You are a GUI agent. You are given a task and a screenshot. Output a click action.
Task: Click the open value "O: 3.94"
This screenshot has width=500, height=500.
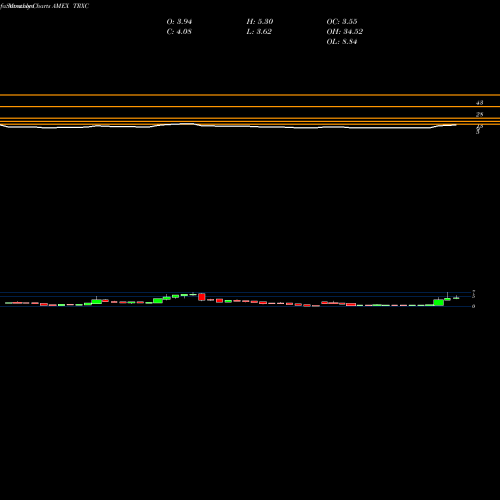coord(179,22)
